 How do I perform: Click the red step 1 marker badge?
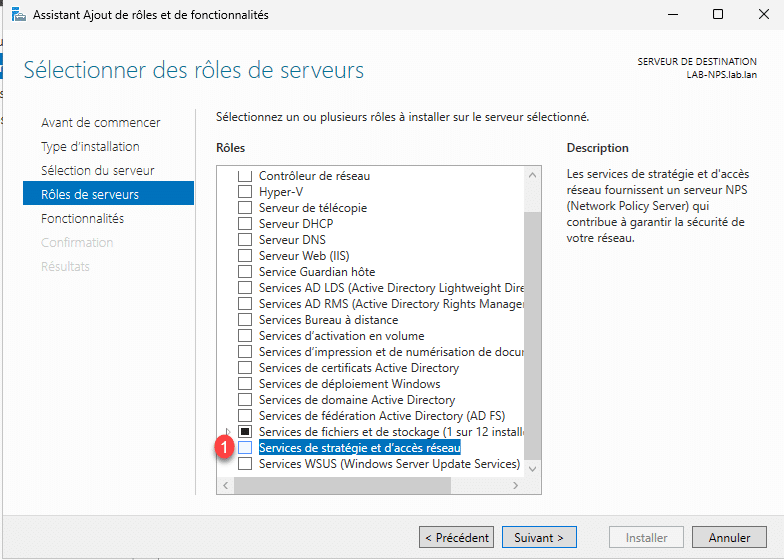[x=226, y=447]
